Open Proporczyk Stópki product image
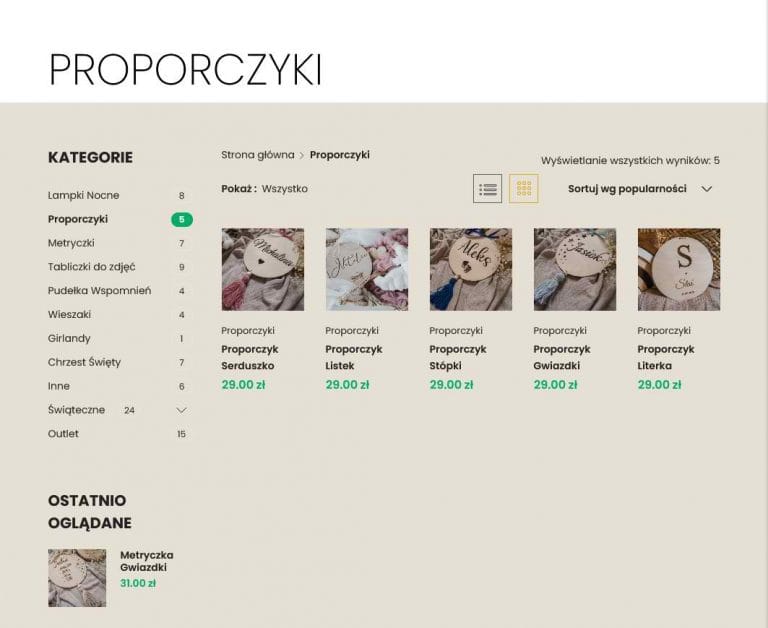Image resolution: width=768 pixels, height=628 pixels. click(x=471, y=269)
